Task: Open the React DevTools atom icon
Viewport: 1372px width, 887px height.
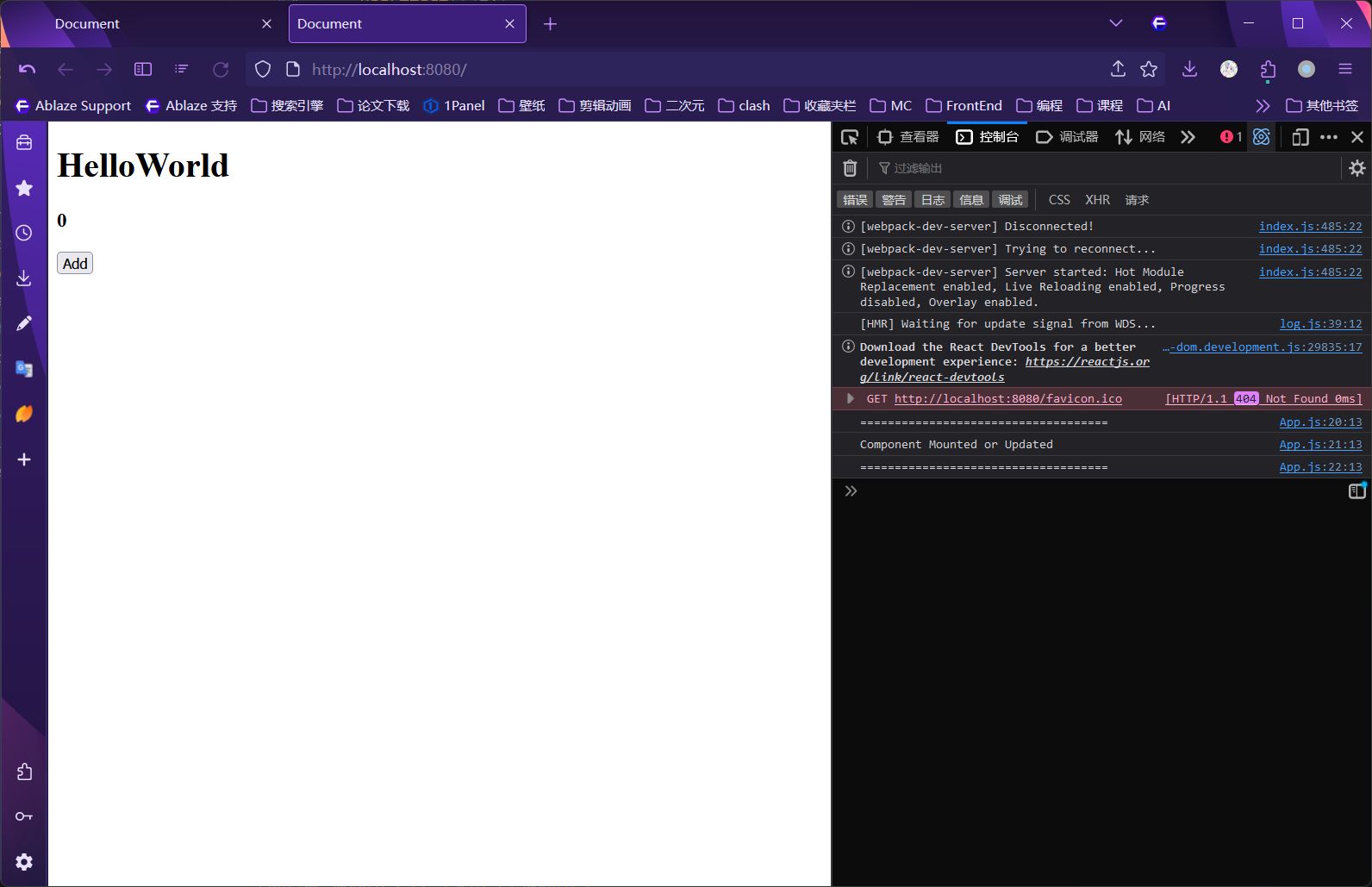Action: pyautogui.click(x=1261, y=137)
